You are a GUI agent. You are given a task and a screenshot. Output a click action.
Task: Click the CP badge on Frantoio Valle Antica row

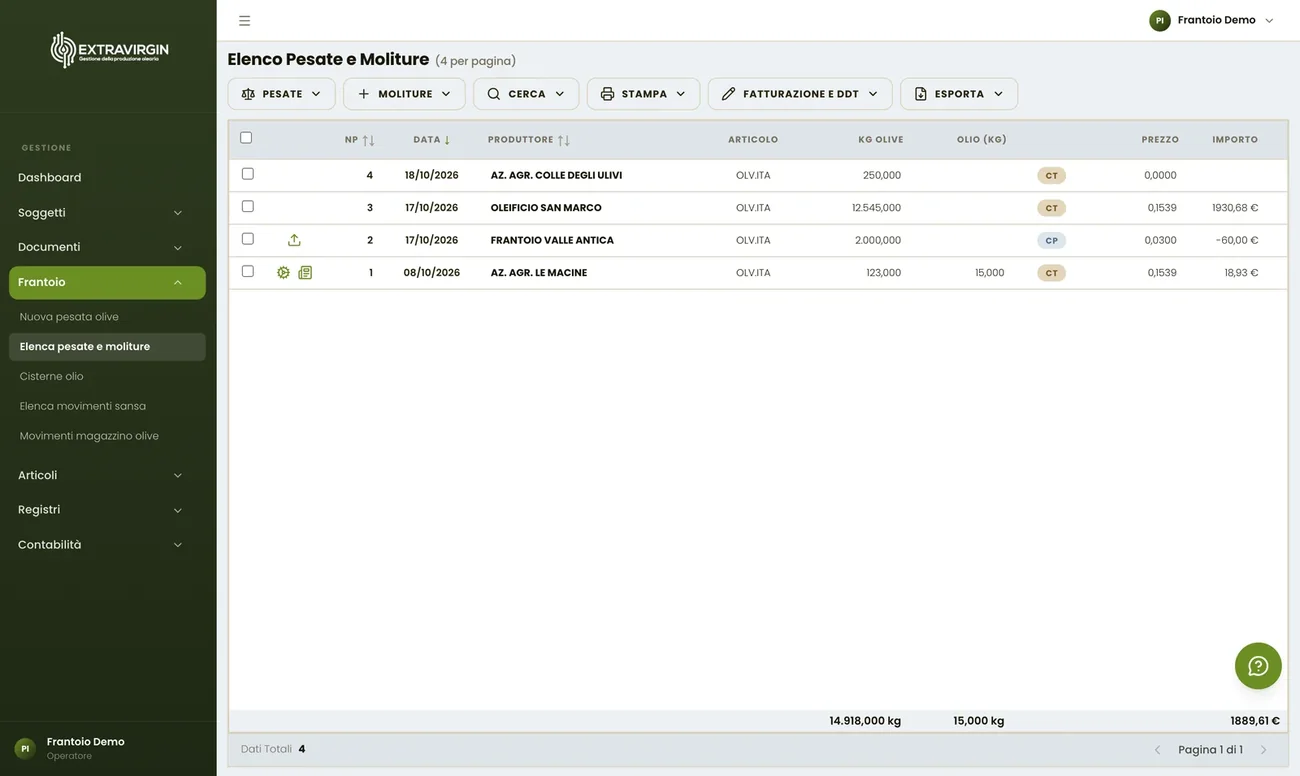(1051, 241)
